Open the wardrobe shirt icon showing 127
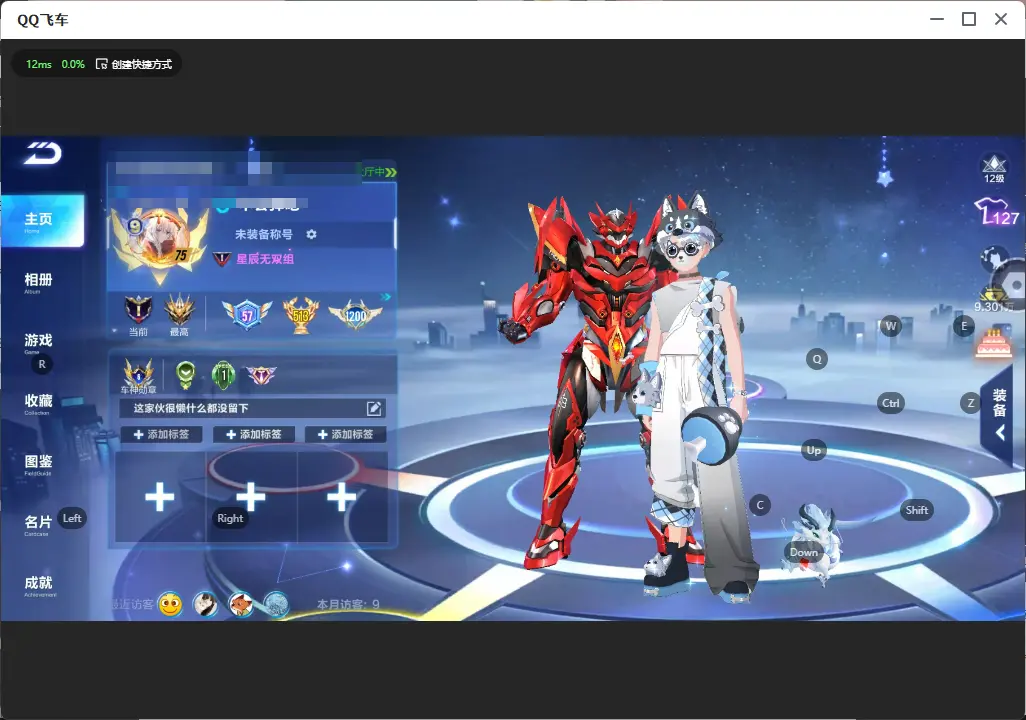Image resolution: width=1026 pixels, height=720 pixels. coord(997,212)
